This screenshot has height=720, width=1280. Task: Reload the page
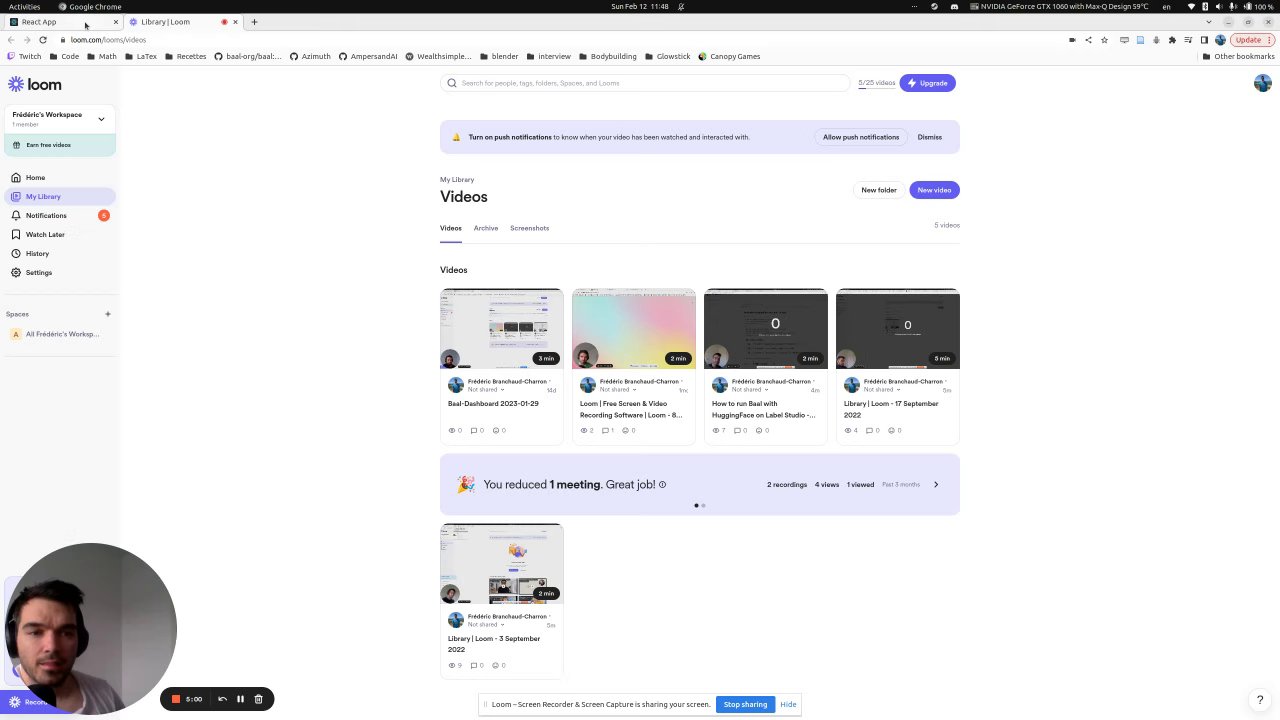(43, 40)
